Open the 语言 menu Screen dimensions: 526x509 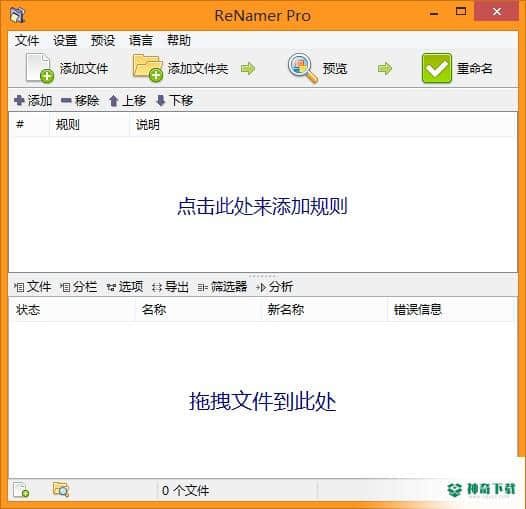click(141, 41)
